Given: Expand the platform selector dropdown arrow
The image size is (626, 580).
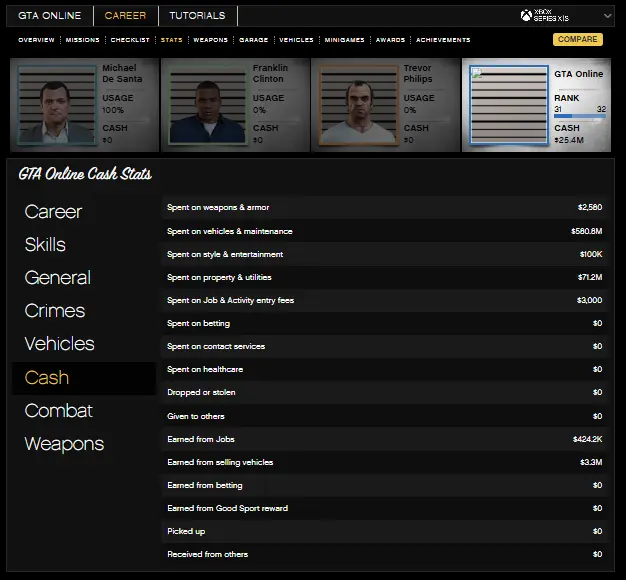Looking at the screenshot, I should point(607,16).
